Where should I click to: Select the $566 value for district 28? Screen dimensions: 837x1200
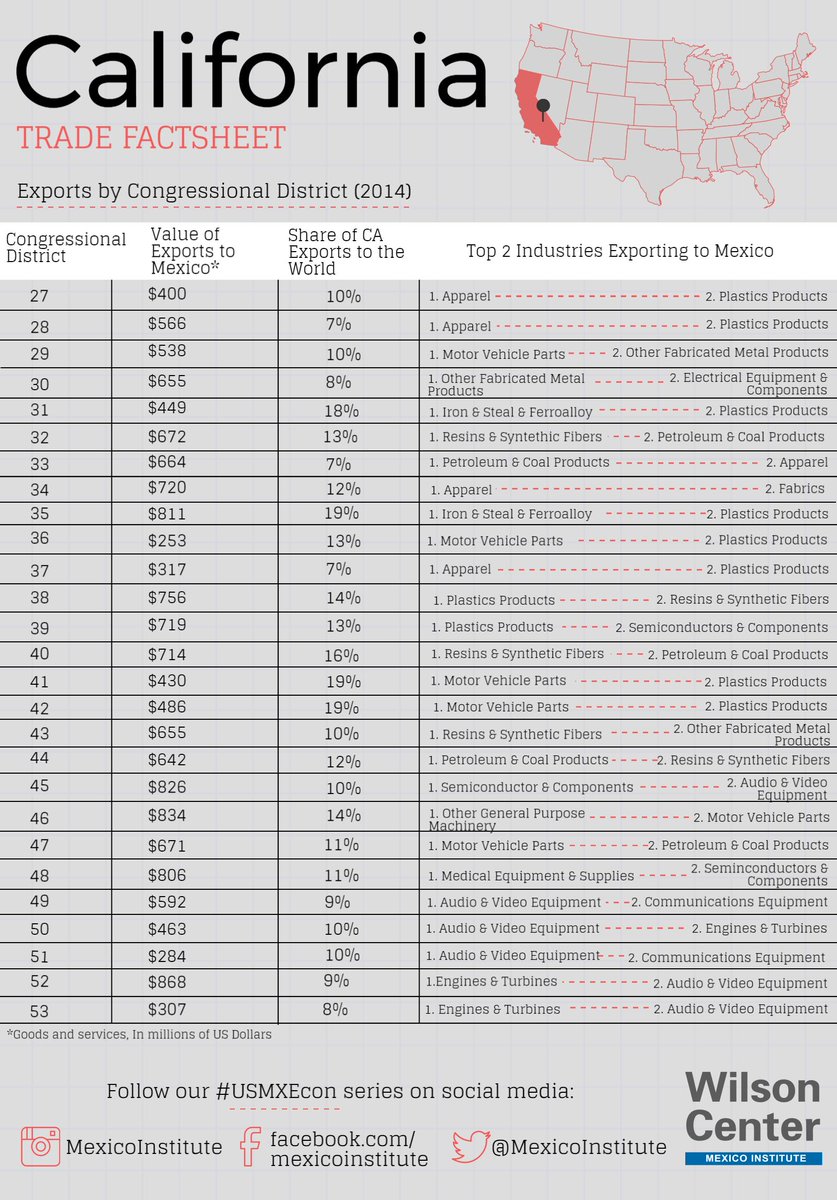[167, 324]
